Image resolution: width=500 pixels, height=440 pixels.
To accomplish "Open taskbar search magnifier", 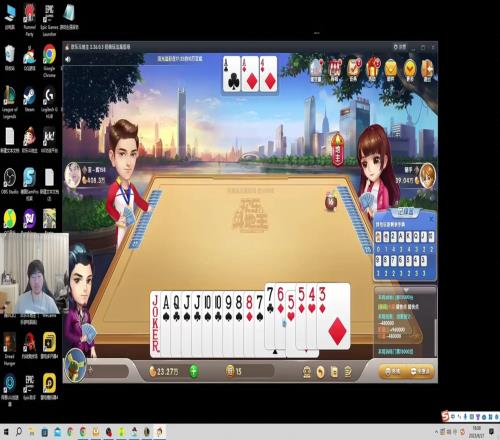I will click(x=19, y=432).
